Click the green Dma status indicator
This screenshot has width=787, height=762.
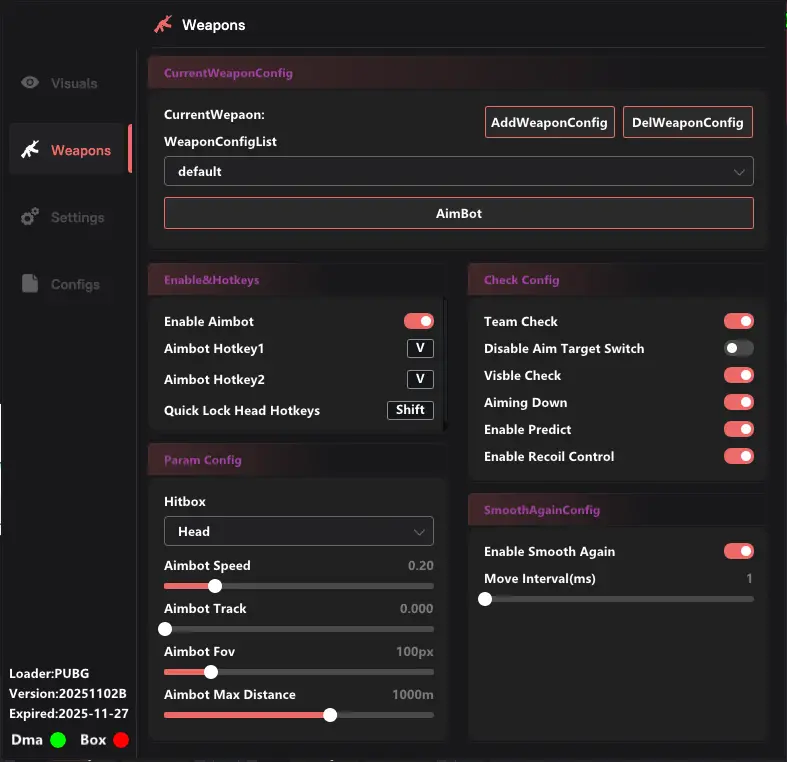58,740
